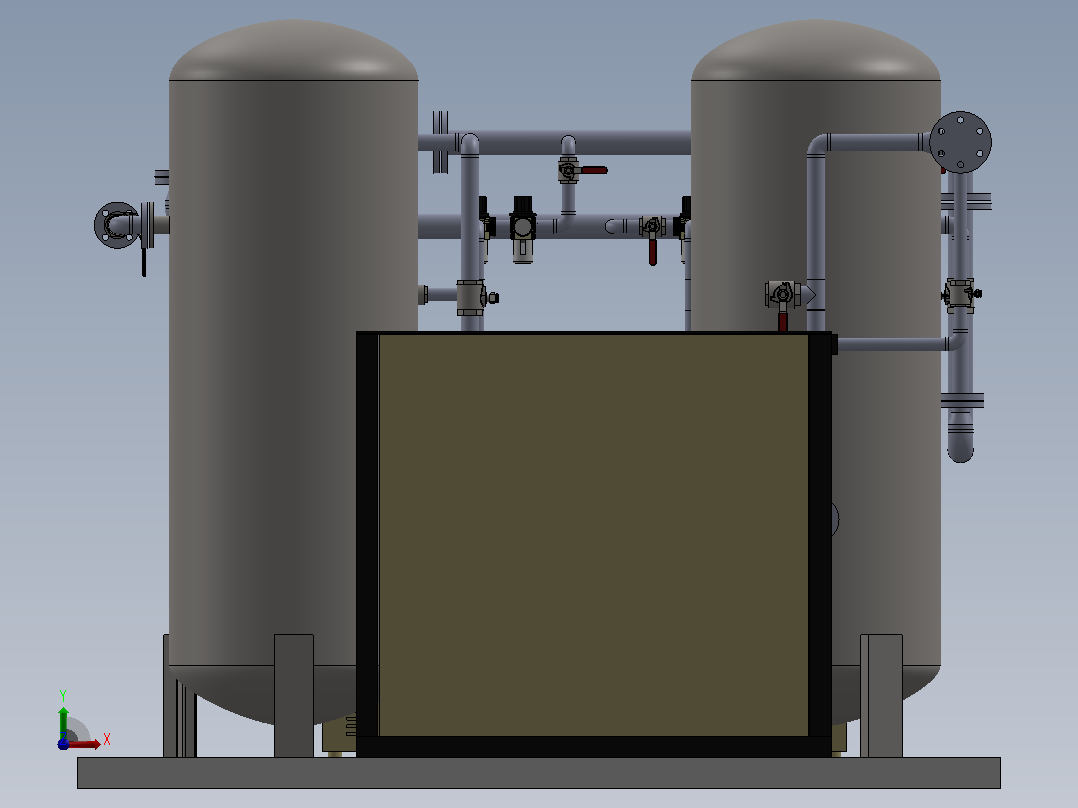Click the red X axis arrow of the triad
Screen dimensions: 1078x808
(x=84, y=744)
